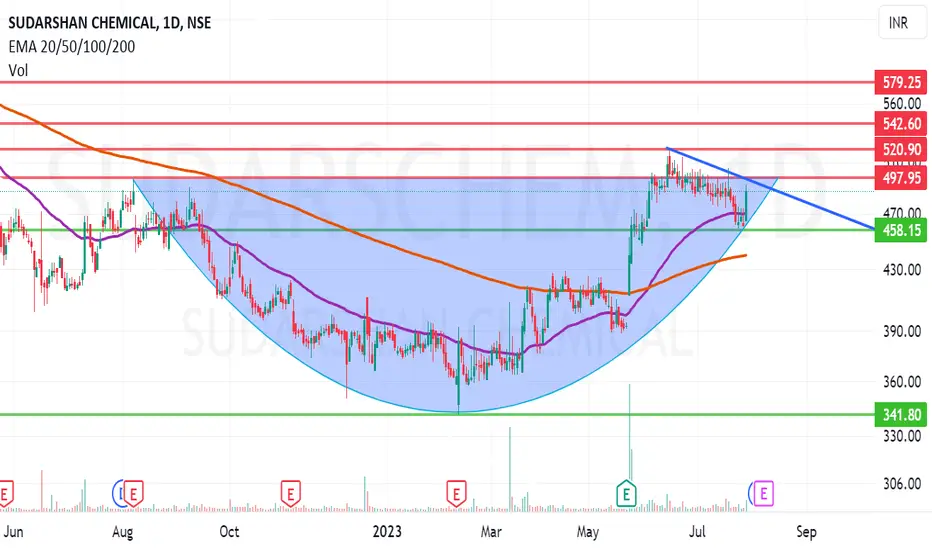Select the tall volume bar above green earnings marker
The width and height of the screenshot is (932, 550).
click(629, 431)
